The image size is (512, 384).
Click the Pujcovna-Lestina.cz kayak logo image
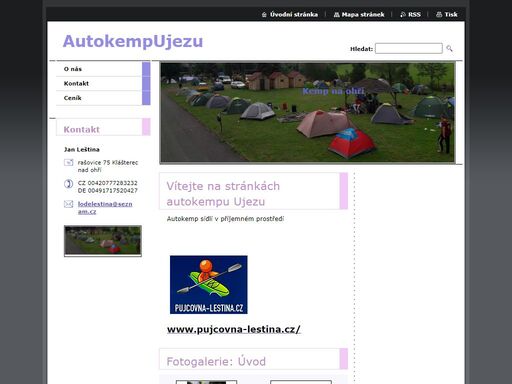[x=209, y=285]
